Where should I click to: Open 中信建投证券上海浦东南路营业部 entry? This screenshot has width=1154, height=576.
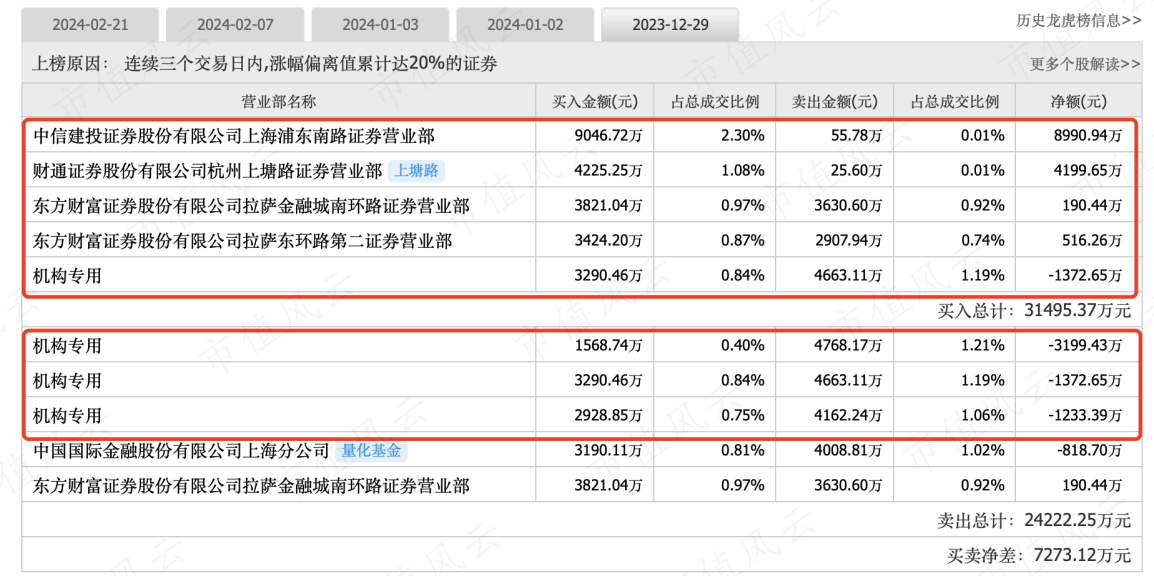234,135
